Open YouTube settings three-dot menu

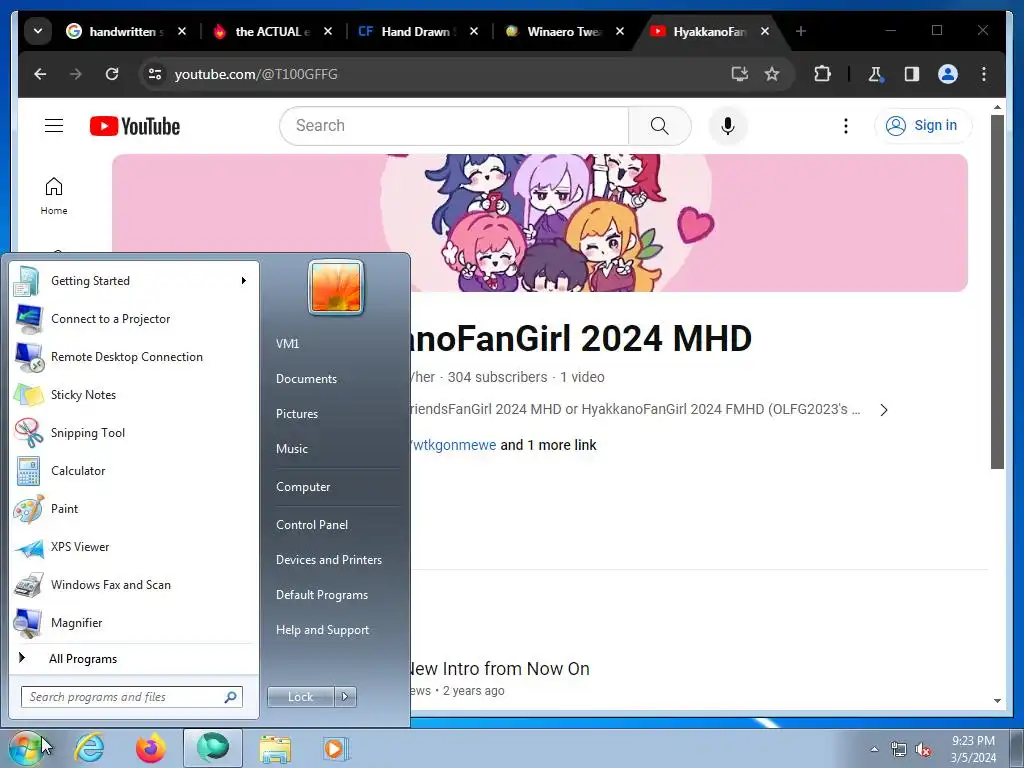click(x=846, y=125)
